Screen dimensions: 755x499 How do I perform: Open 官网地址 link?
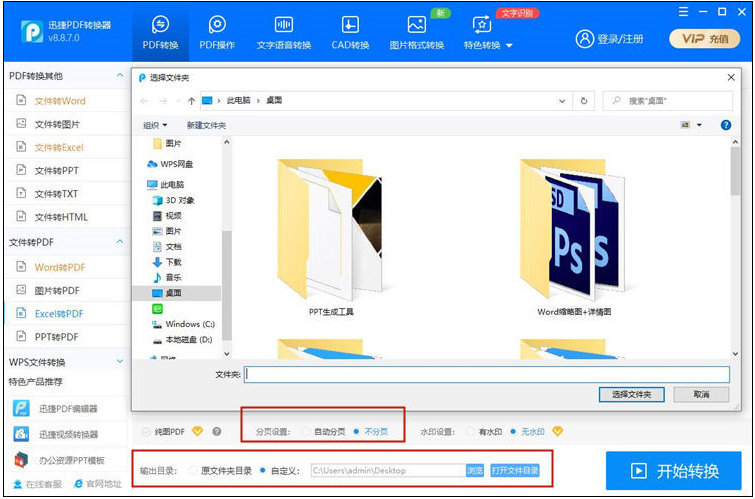coord(98,484)
